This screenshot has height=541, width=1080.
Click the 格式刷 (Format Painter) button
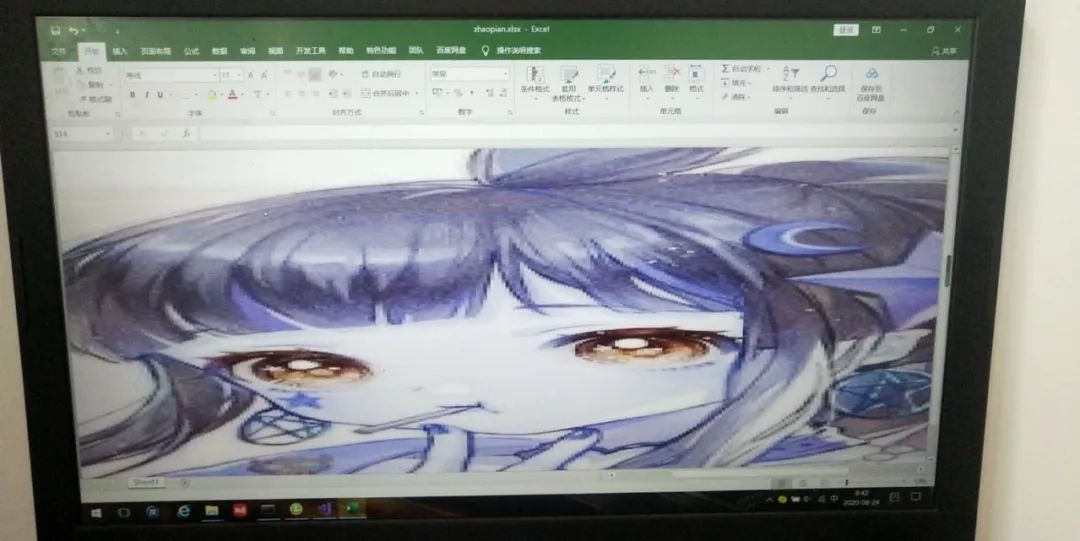pyautogui.click(x=94, y=99)
